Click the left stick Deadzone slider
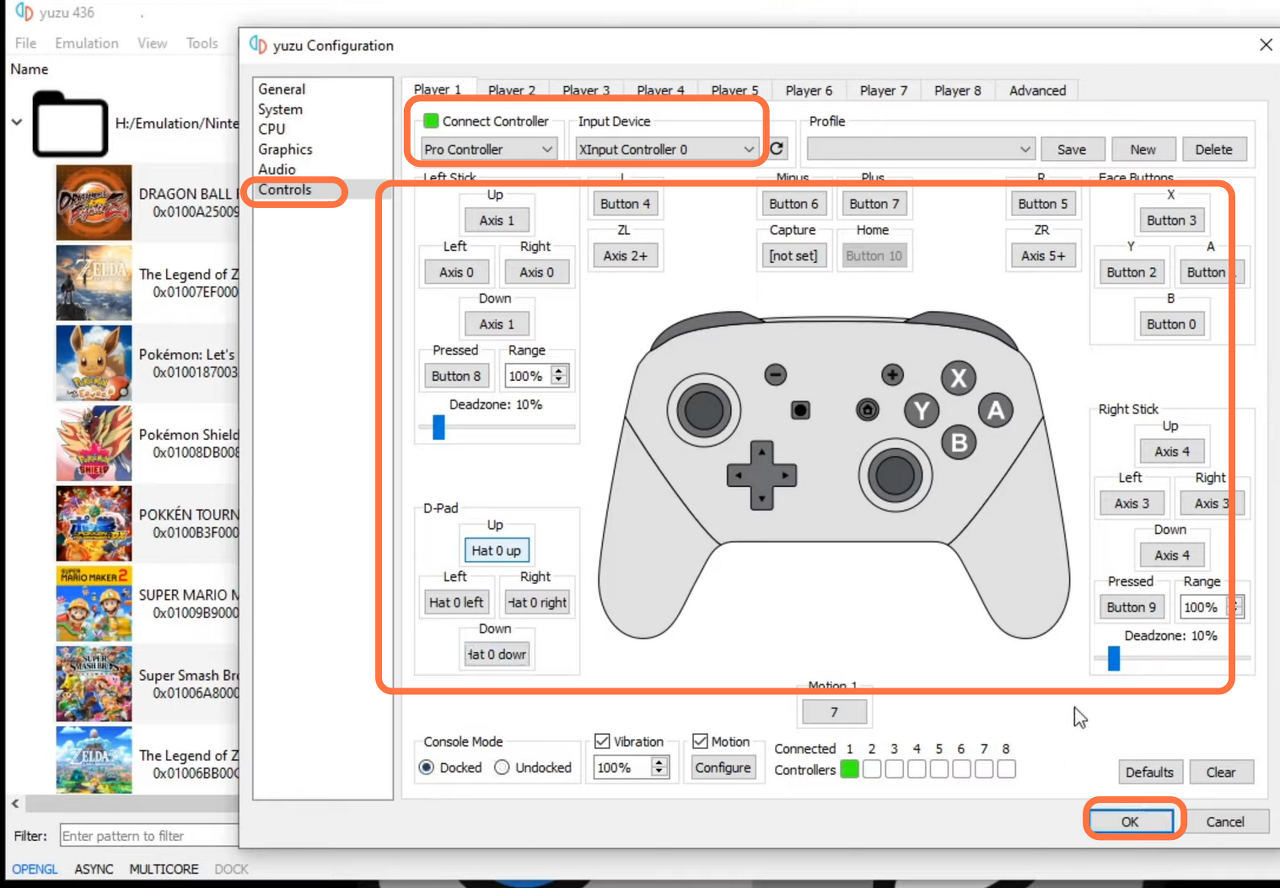This screenshot has height=888, width=1280. (497, 427)
